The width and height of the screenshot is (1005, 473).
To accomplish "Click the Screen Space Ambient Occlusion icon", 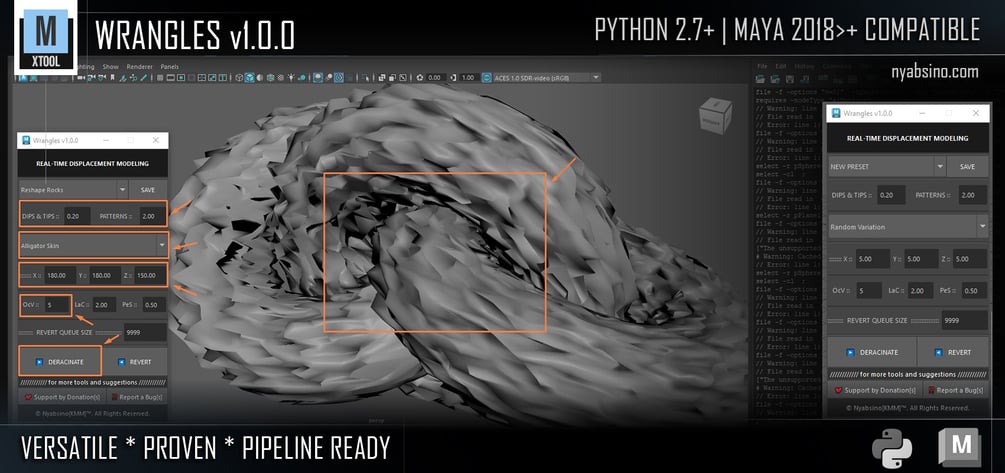I will [x=318, y=77].
